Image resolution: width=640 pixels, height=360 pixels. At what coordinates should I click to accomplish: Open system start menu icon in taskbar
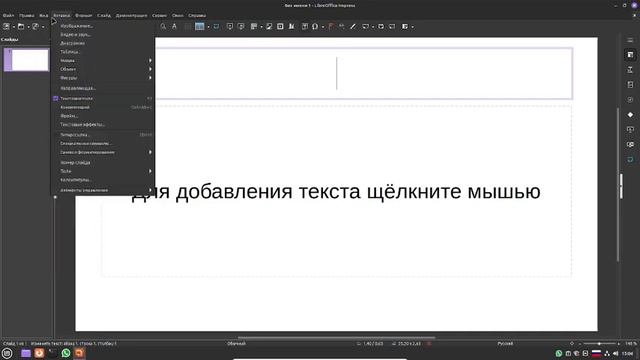click(x=7, y=353)
